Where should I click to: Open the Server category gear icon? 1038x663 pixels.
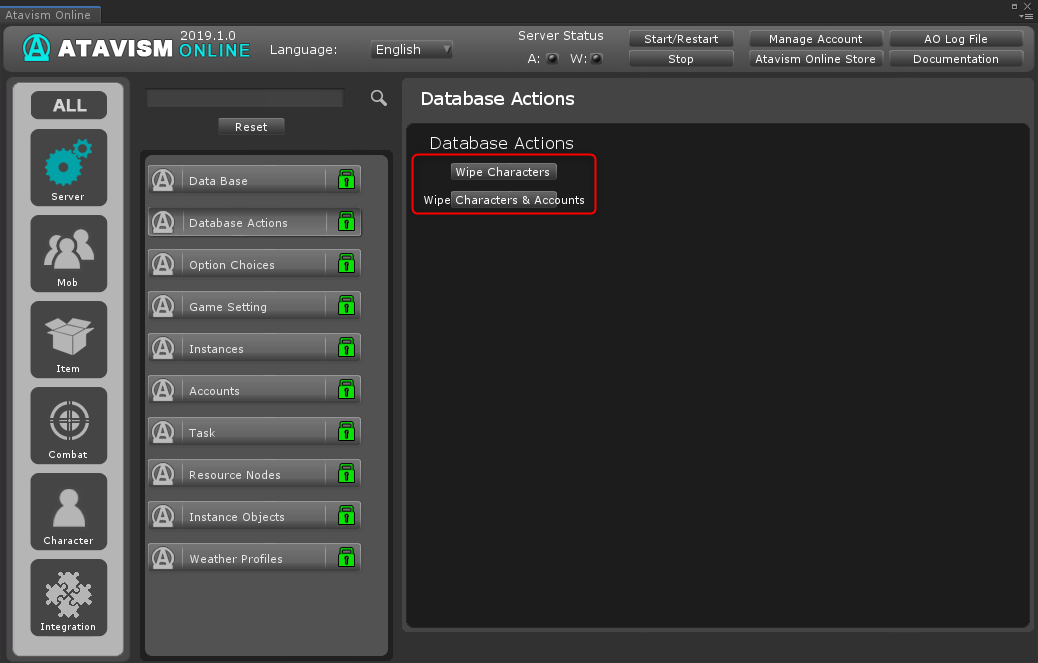tap(68, 166)
